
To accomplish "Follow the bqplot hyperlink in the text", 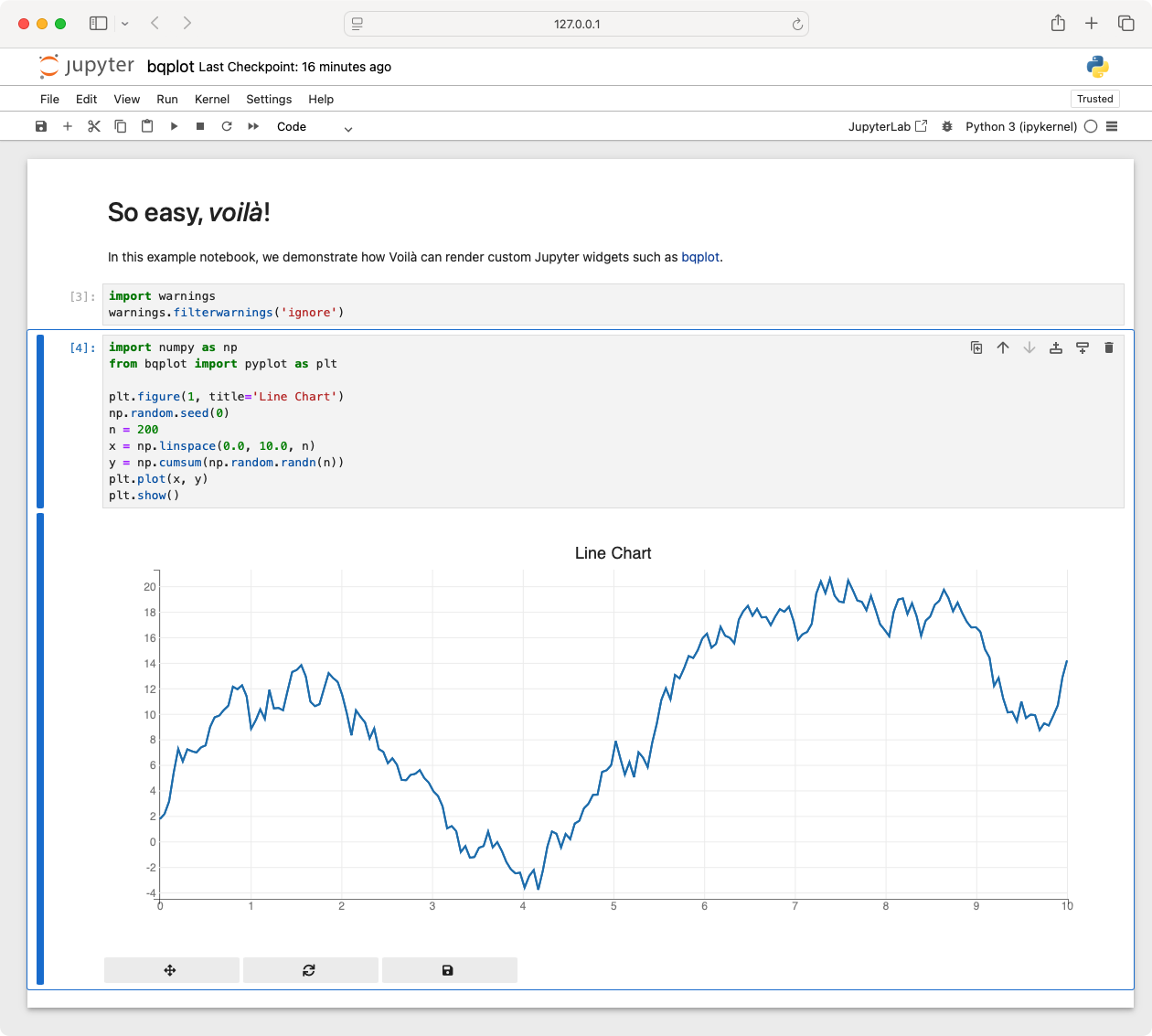I will (700, 257).
